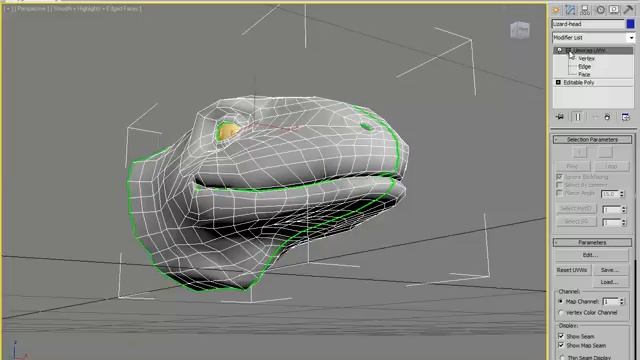
Task: Click the Map Channel spinner arrows
Action: click(622, 302)
